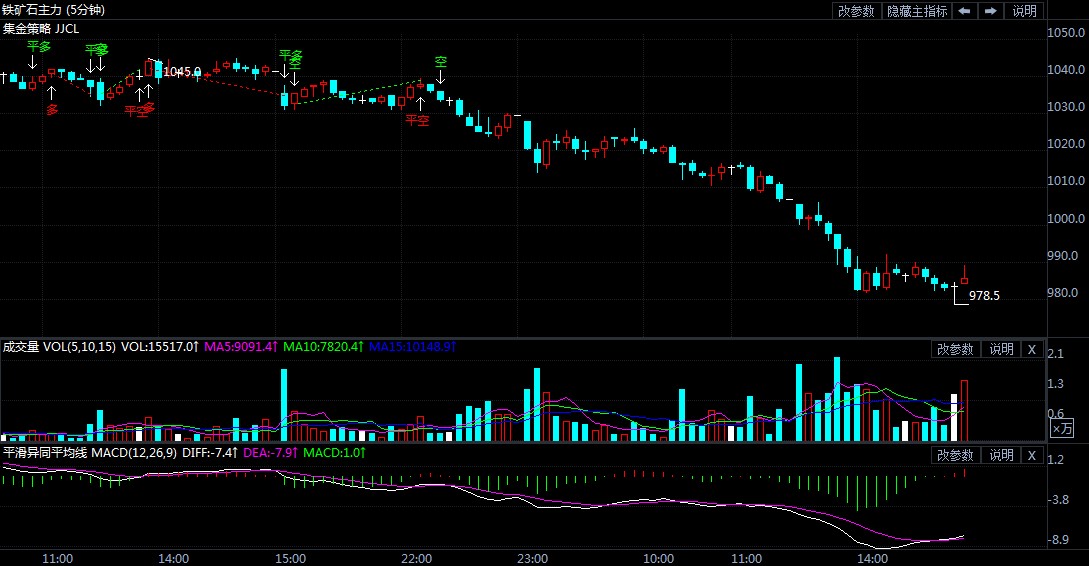Click the MA10:7820.4 value
1089x566 pixels.
tap(323, 347)
